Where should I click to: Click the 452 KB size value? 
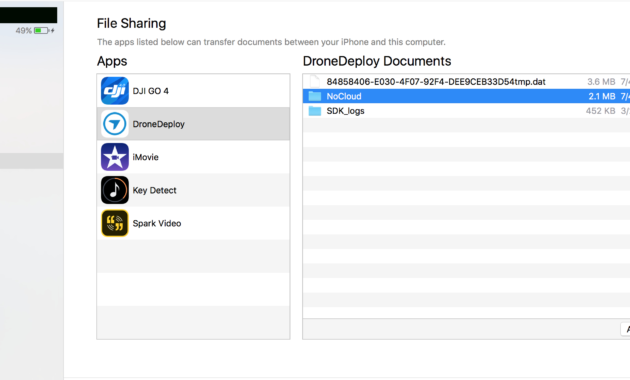(x=600, y=111)
